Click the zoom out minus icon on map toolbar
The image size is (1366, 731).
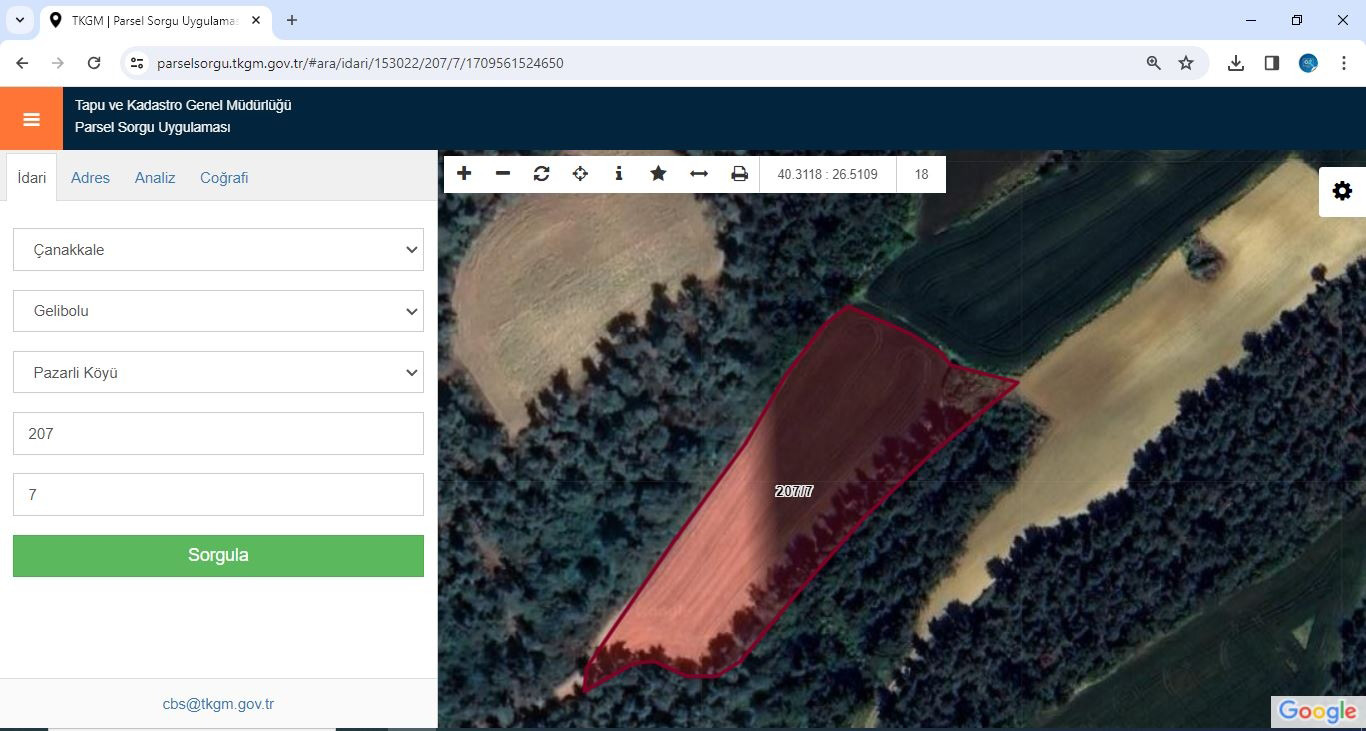[x=503, y=174]
